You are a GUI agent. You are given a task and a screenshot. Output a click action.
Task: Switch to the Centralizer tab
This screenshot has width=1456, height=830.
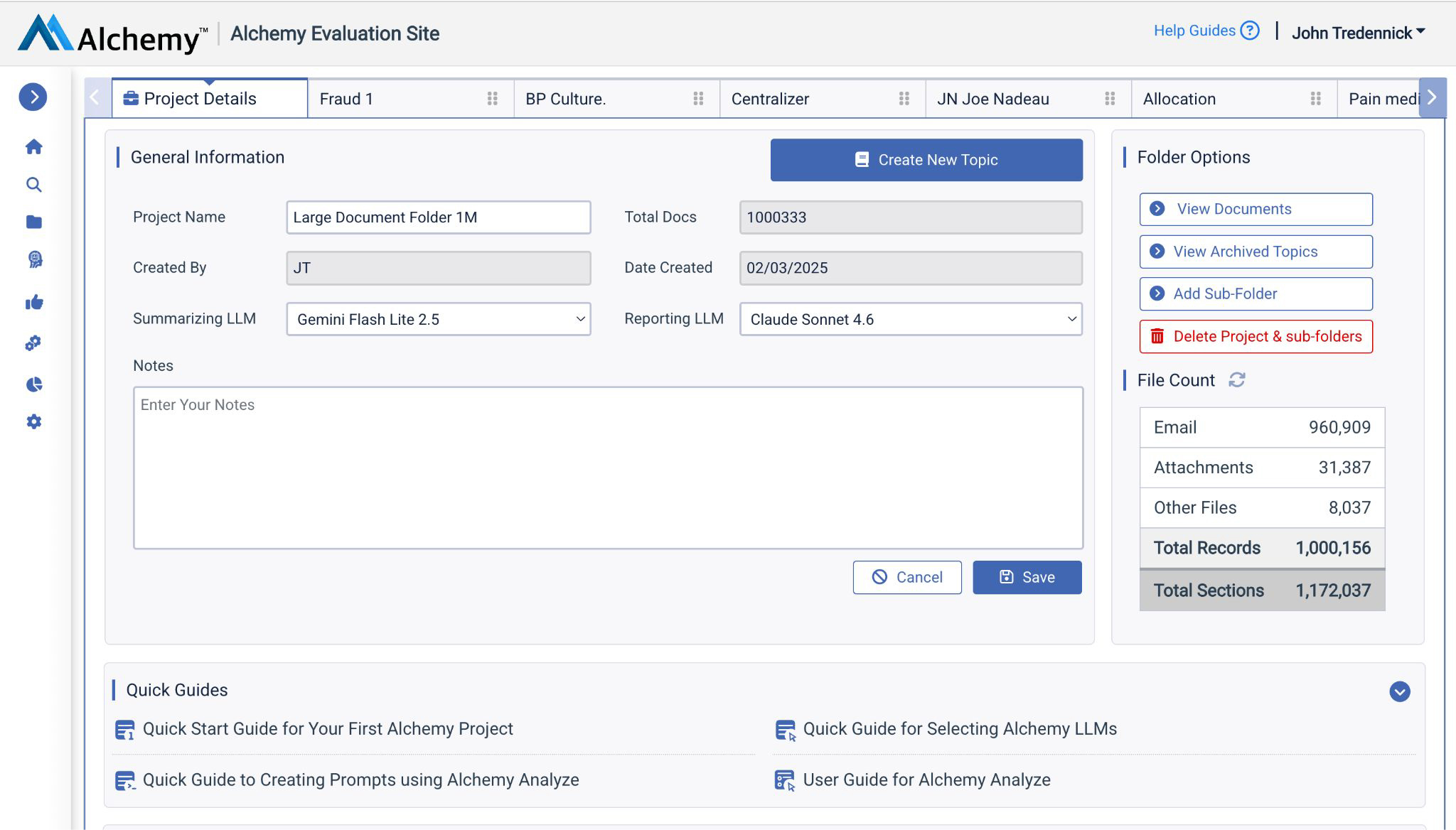click(770, 99)
